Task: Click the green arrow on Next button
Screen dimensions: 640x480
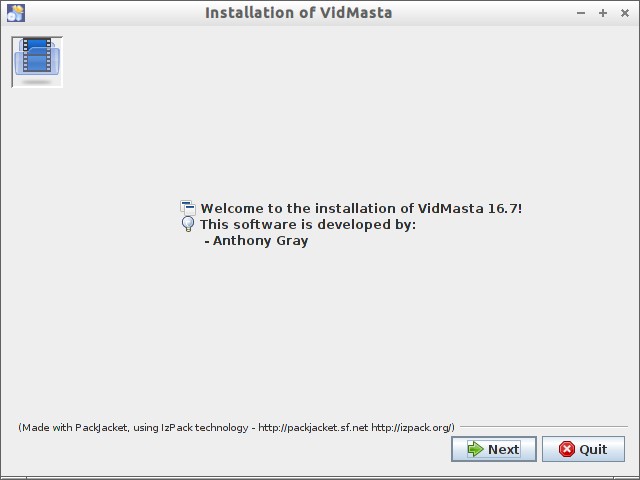Action: pyautogui.click(x=473, y=449)
